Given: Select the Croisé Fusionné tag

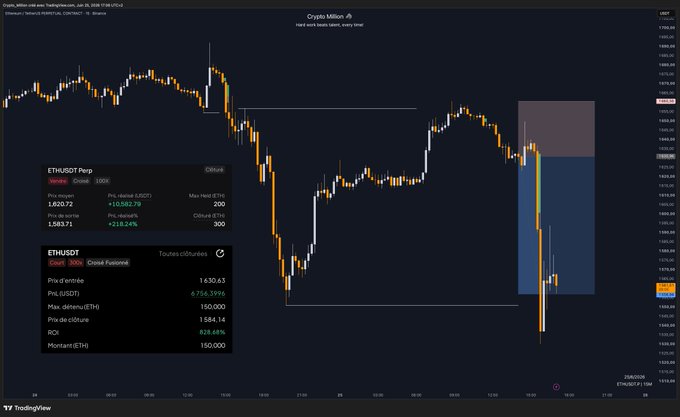Looking at the screenshot, I should pyautogui.click(x=108, y=263).
